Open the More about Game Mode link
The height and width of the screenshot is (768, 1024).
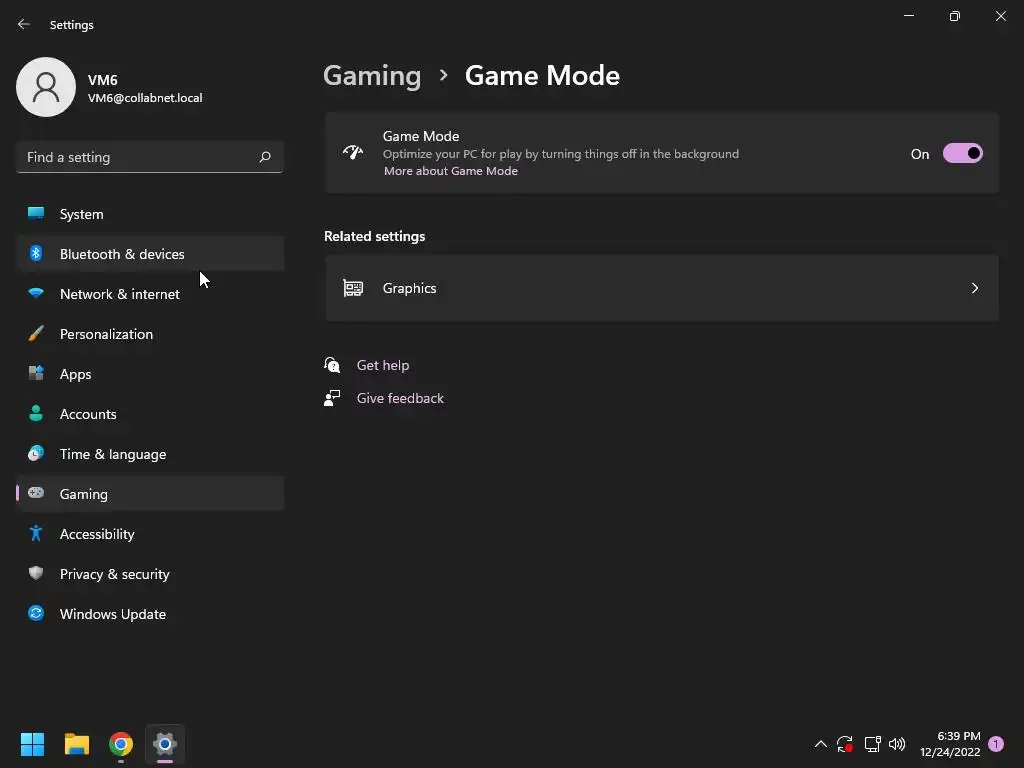tap(451, 171)
